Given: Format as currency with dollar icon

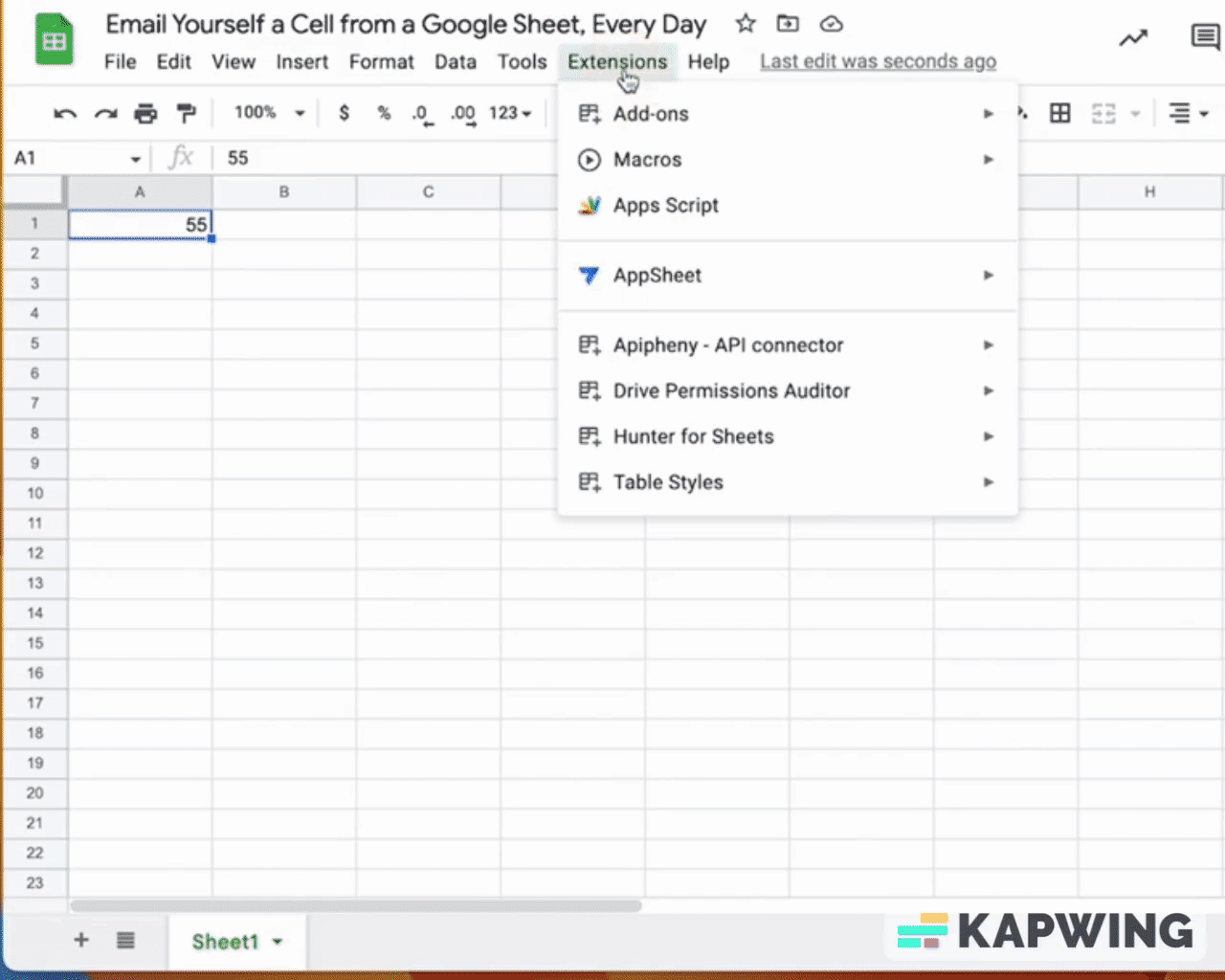Looking at the screenshot, I should [x=344, y=113].
